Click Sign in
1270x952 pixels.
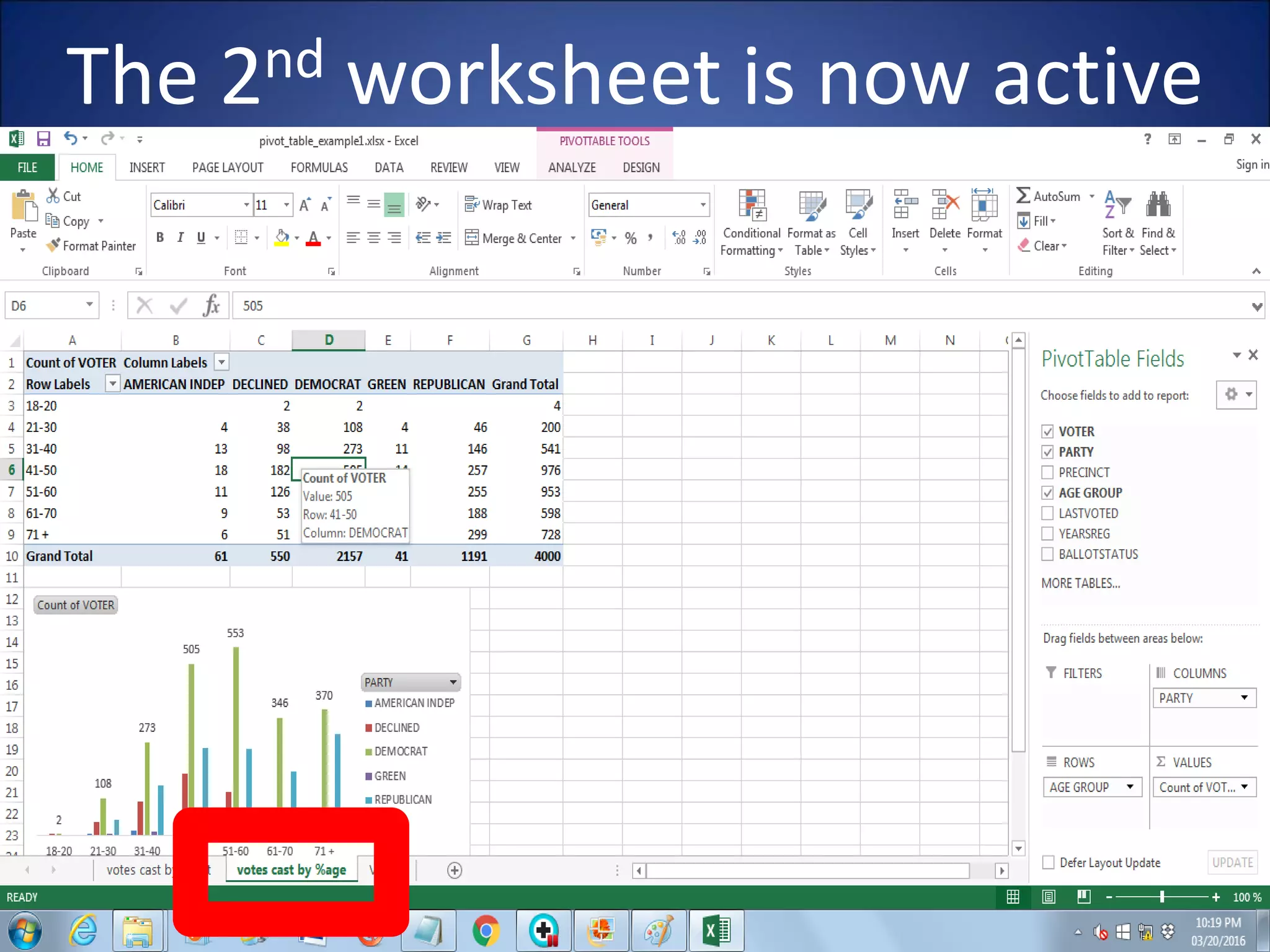1252,165
